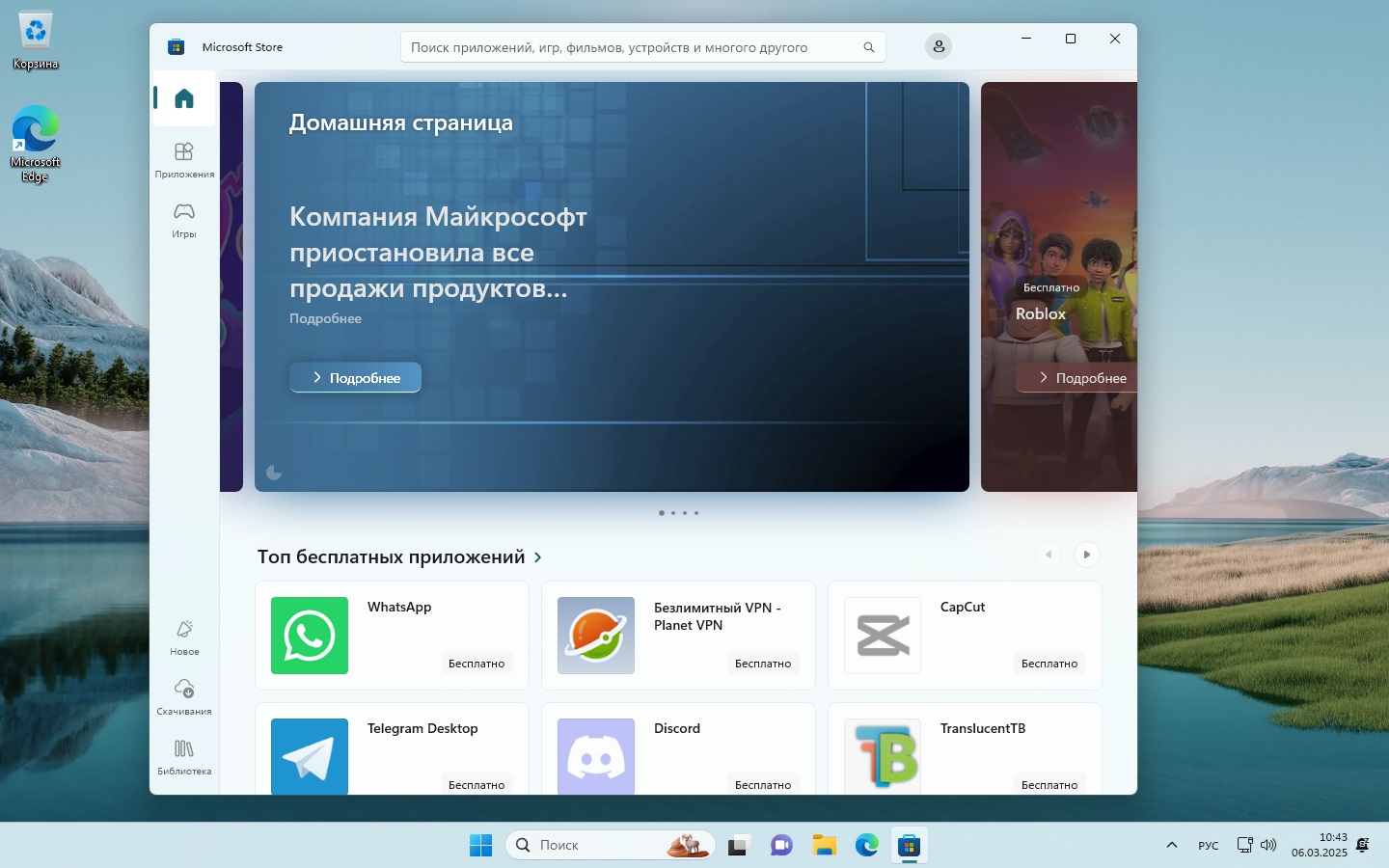
Task: Click the WhatsApp app name
Action: point(399,607)
